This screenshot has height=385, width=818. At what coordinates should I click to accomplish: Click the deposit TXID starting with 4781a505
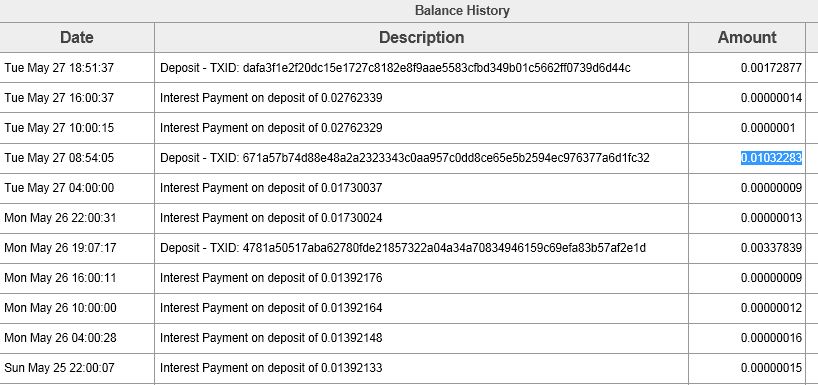pos(444,248)
